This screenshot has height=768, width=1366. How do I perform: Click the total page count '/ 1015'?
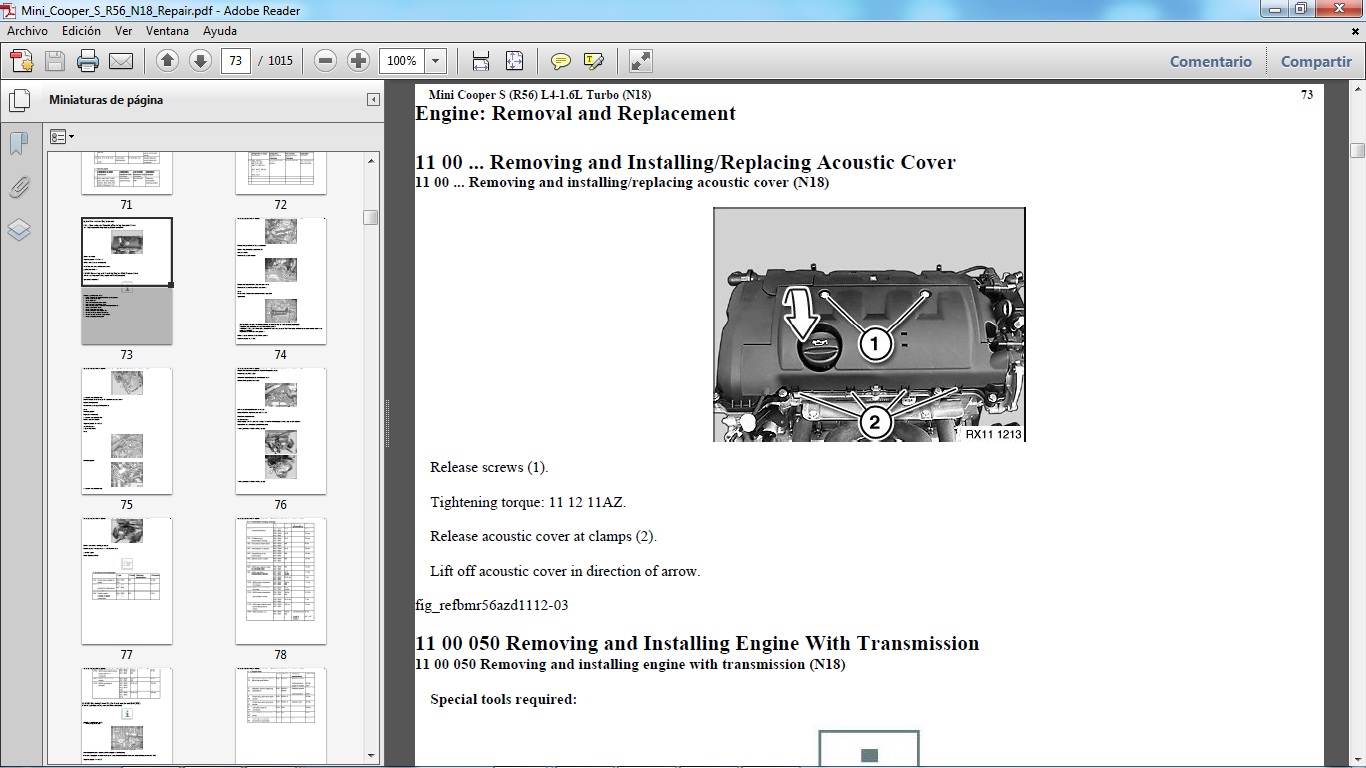coord(276,61)
